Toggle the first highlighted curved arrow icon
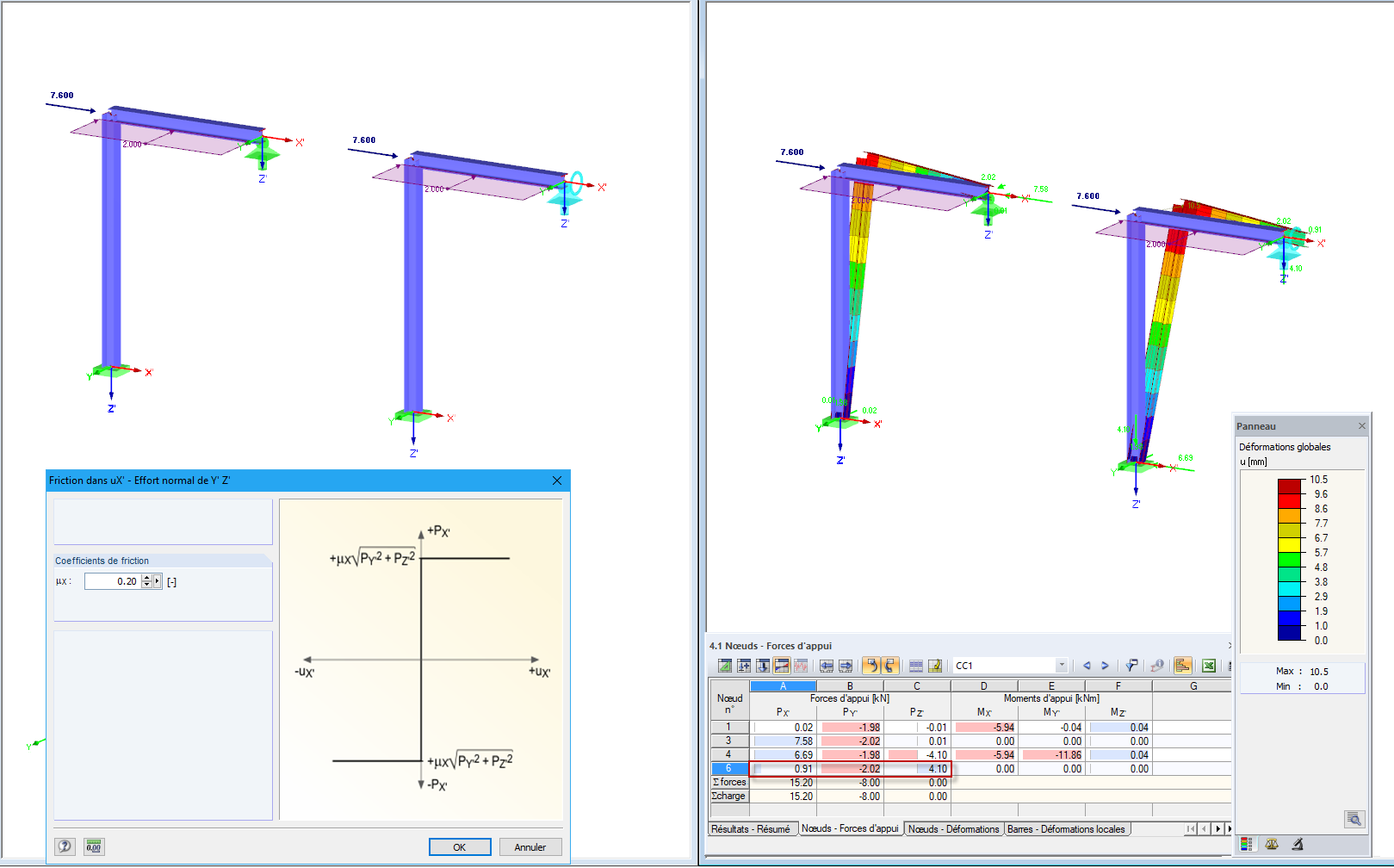The image size is (1394, 868). (871, 666)
